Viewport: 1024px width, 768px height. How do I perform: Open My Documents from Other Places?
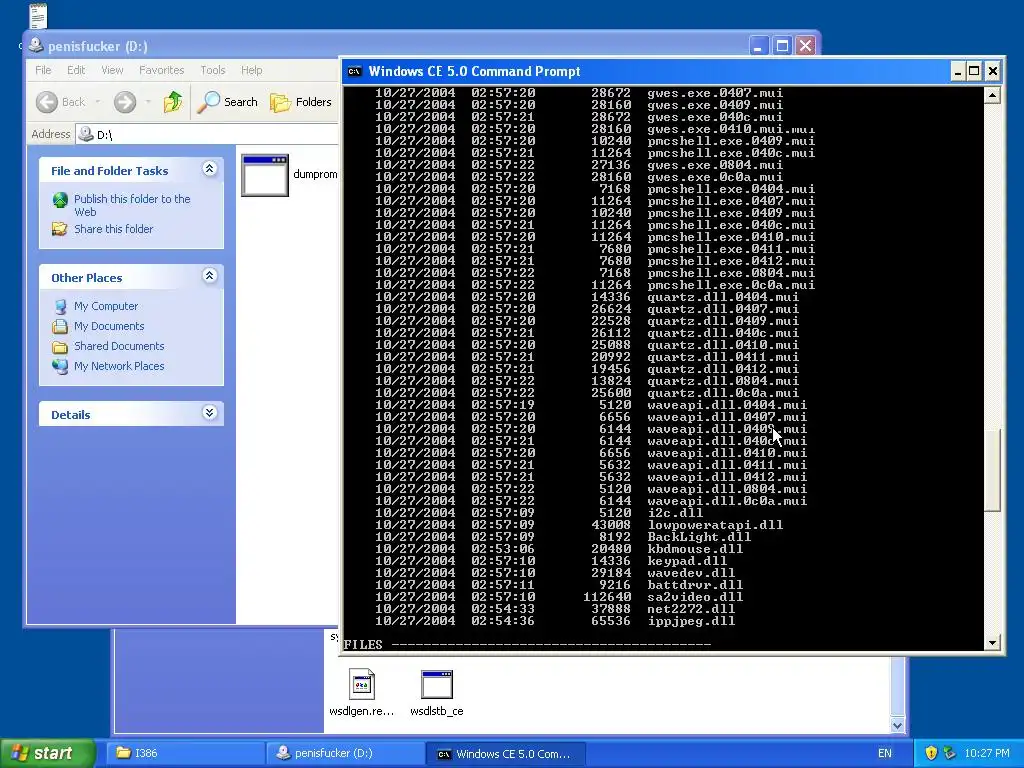109,326
